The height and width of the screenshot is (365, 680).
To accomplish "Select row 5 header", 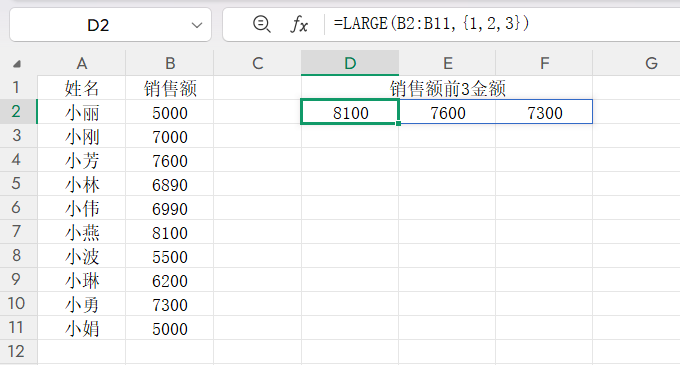I will coord(18,184).
